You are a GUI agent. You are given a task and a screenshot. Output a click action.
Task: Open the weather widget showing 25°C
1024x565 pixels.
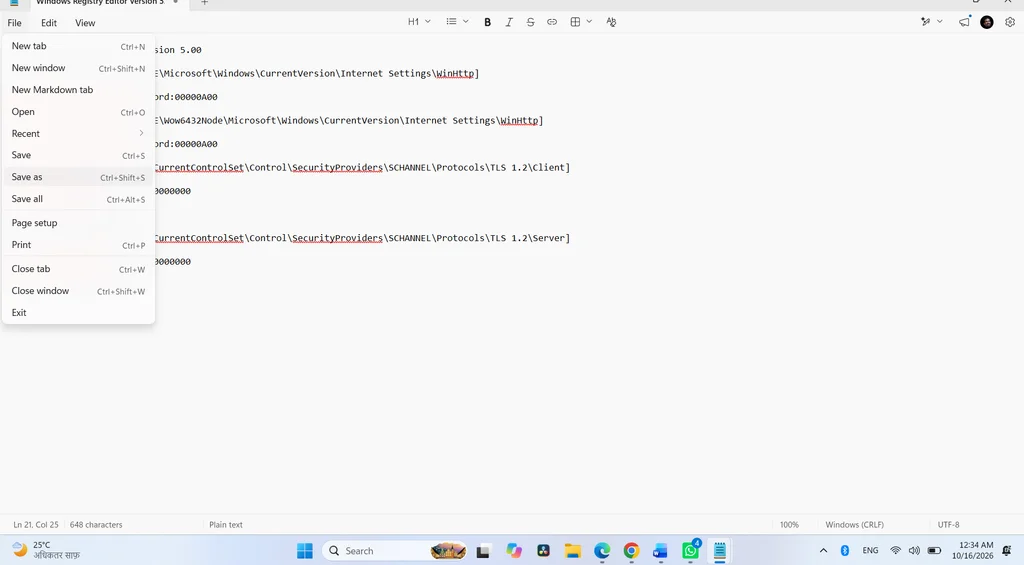point(46,550)
